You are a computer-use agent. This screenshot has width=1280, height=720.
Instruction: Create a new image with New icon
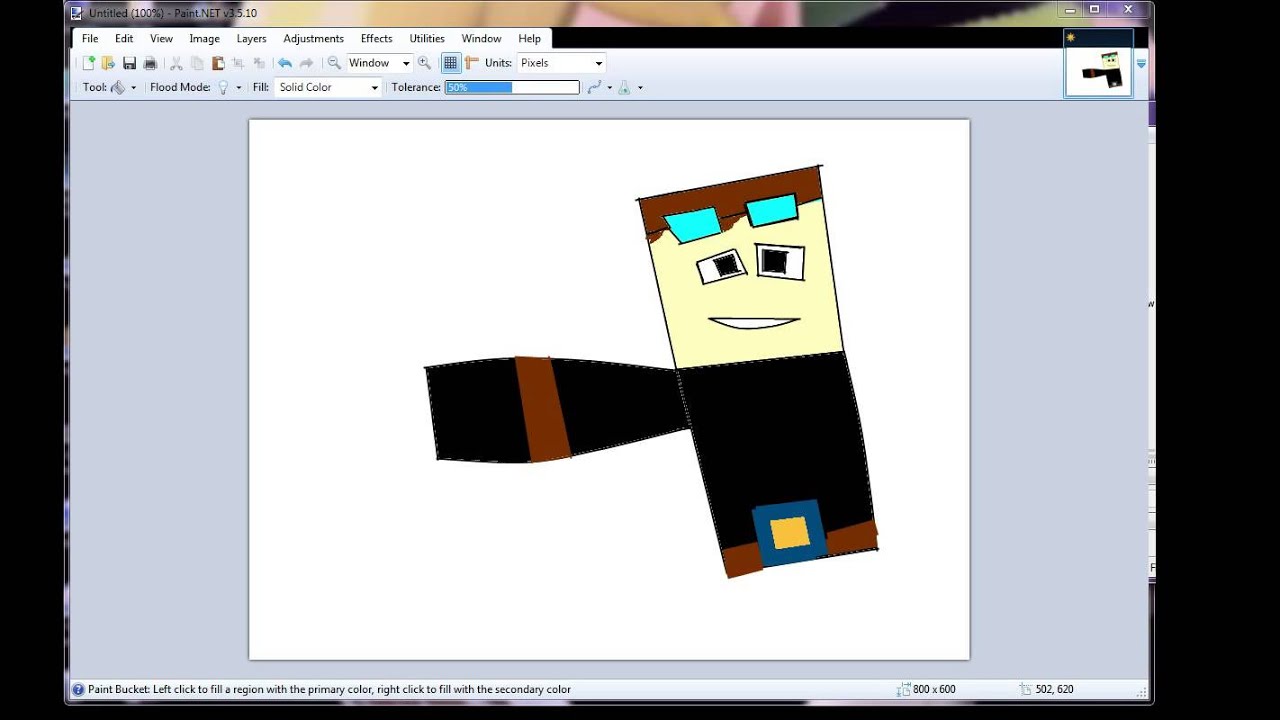pos(88,63)
